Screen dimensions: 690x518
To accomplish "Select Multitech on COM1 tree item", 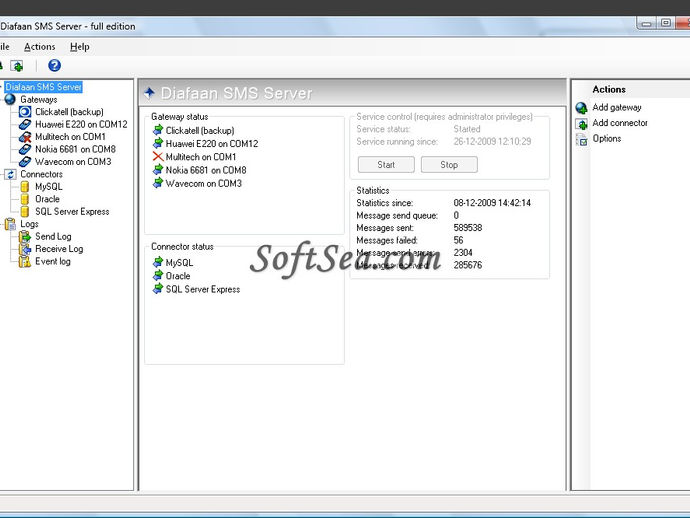I will 70,137.
